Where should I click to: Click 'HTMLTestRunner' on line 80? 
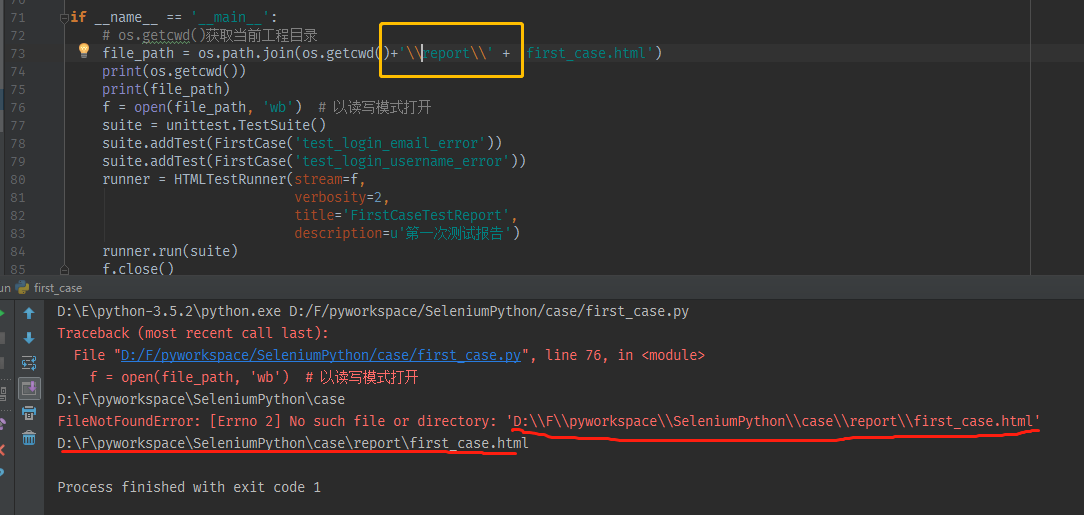(x=230, y=179)
